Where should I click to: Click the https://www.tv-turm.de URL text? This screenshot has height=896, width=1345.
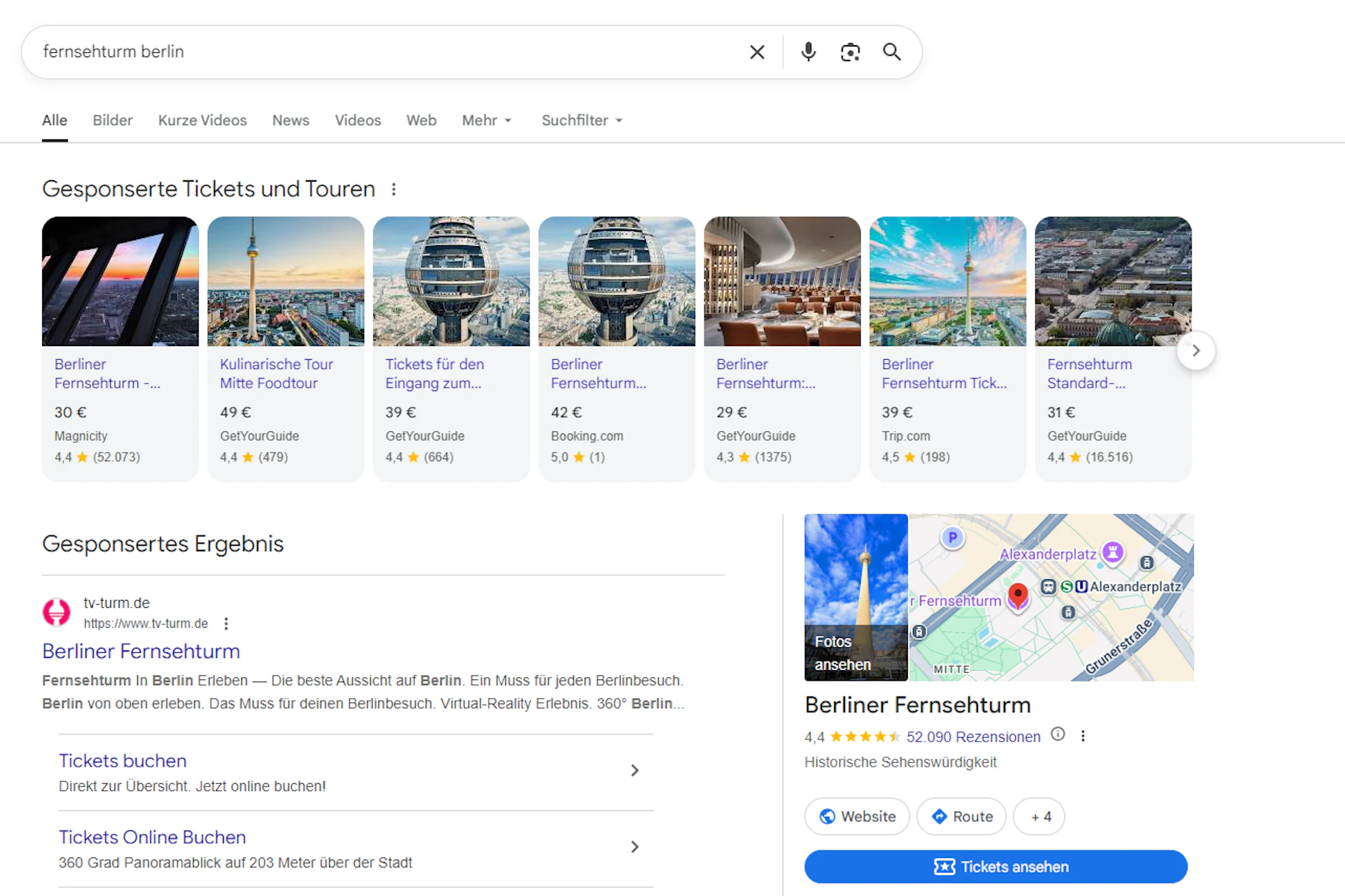[146, 624]
